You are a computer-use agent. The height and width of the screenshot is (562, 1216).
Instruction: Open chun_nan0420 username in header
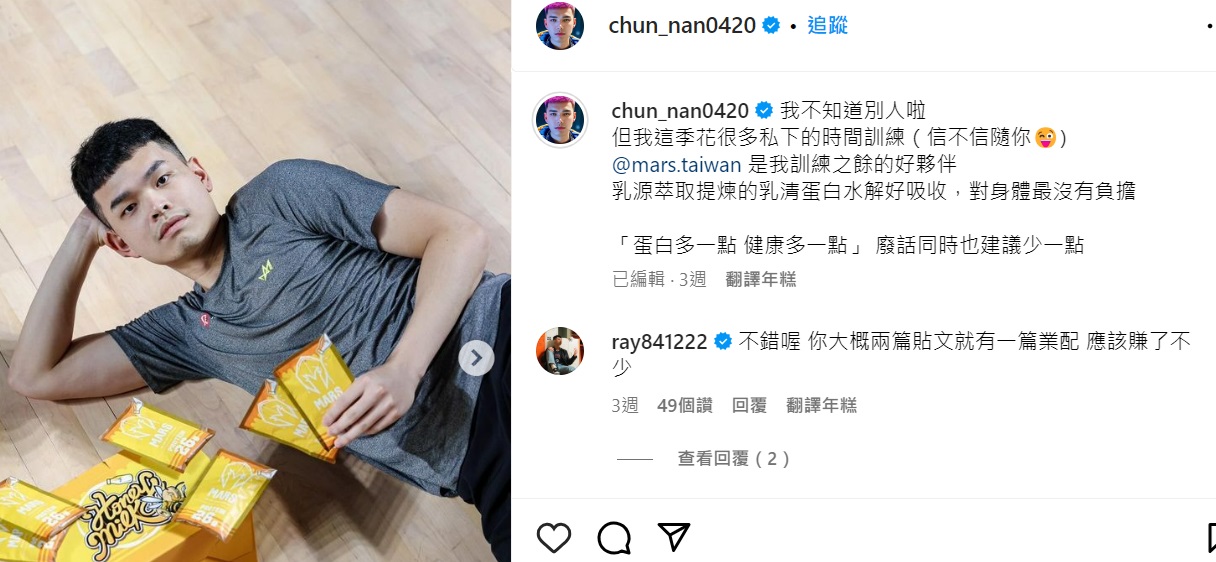682,26
